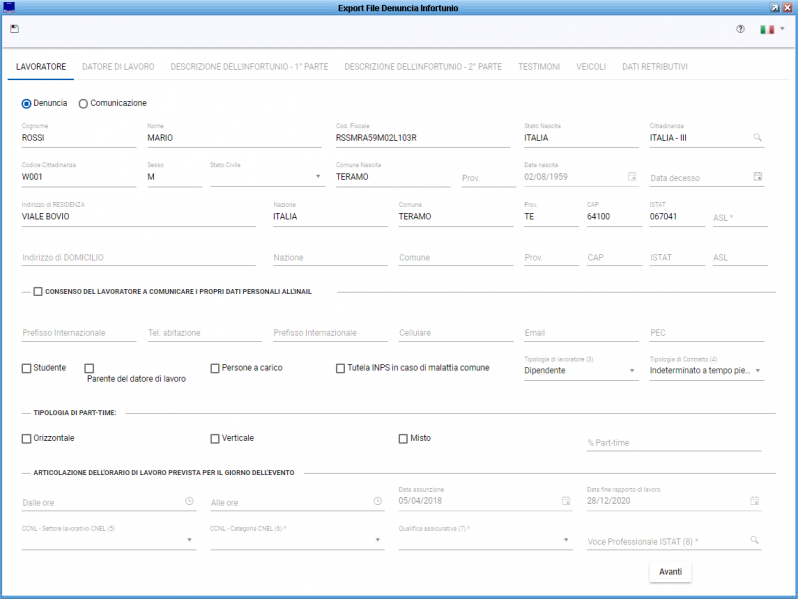Enable the Studente checkbox

[x=27, y=368]
